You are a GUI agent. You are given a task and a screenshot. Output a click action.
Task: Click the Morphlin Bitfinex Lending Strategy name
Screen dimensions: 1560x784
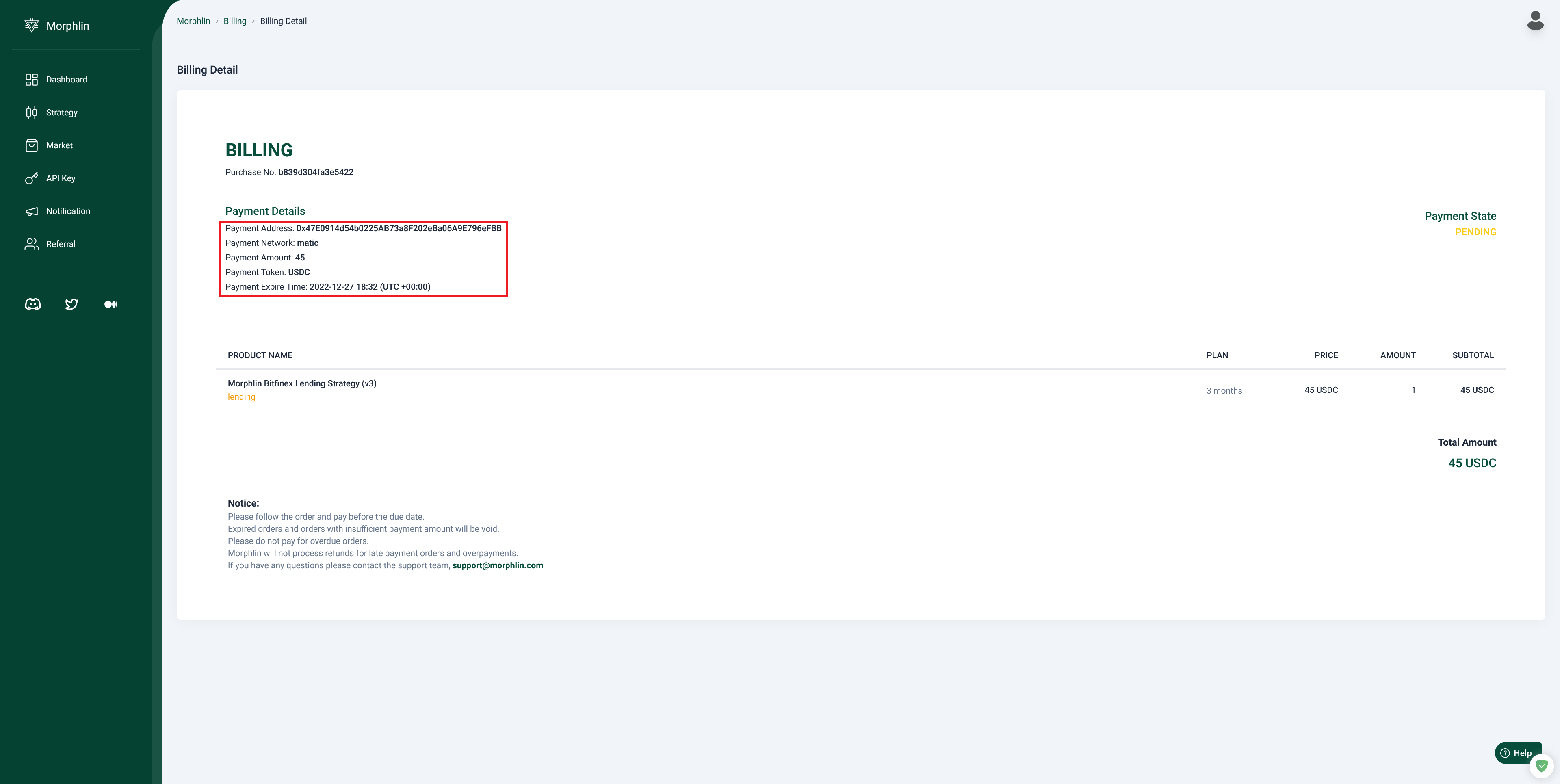click(x=301, y=383)
